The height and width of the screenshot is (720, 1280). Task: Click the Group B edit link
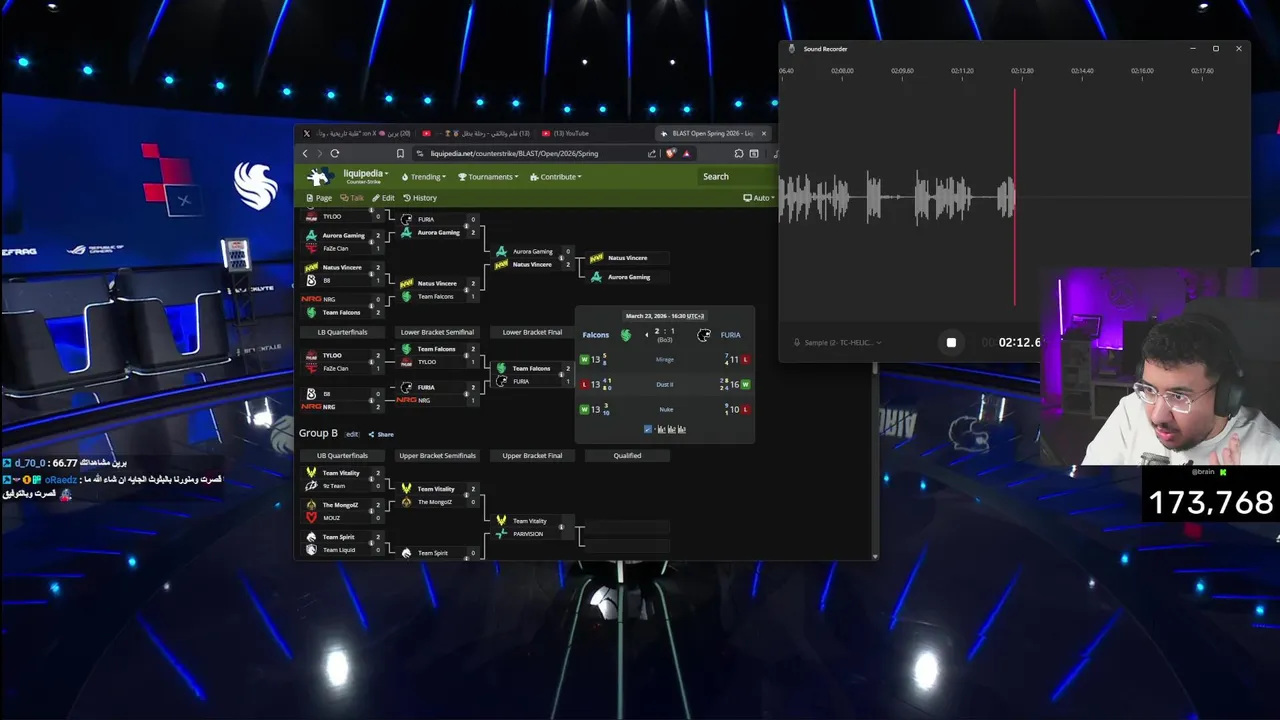(352, 434)
